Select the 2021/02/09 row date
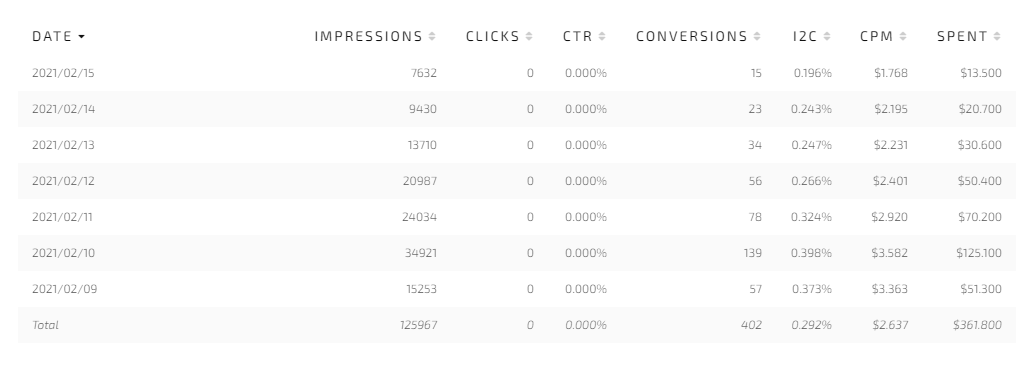1036x365 pixels. [x=65, y=289]
